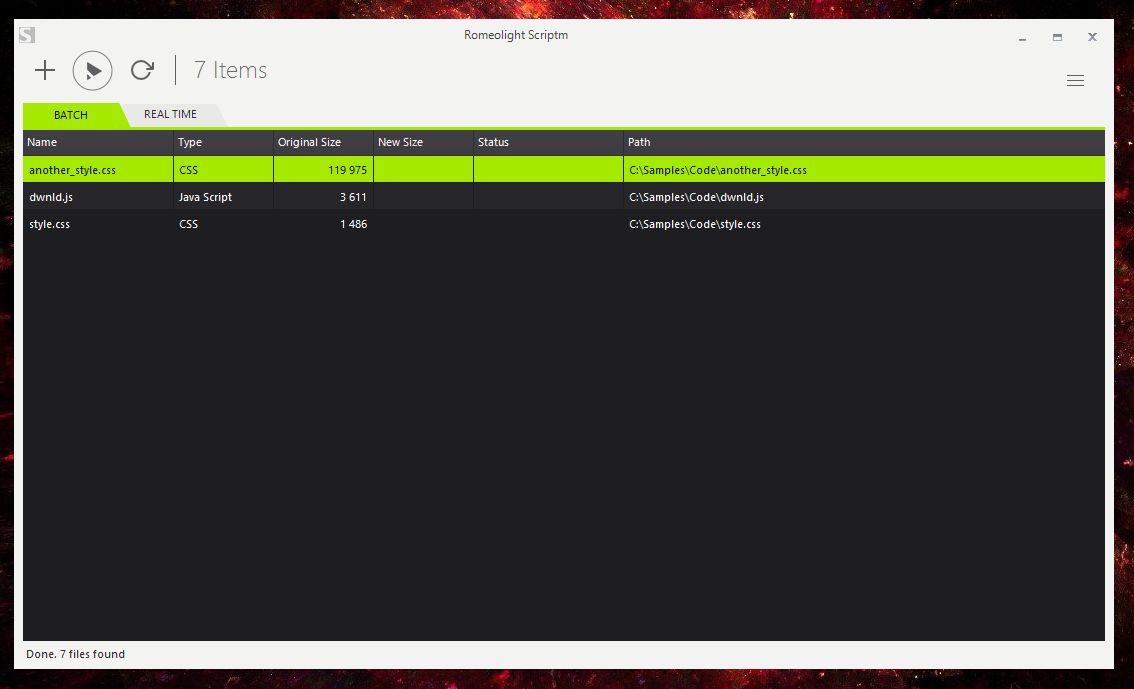Click the CSS type cell of another_style.css
The image size is (1134, 689).
point(188,170)
